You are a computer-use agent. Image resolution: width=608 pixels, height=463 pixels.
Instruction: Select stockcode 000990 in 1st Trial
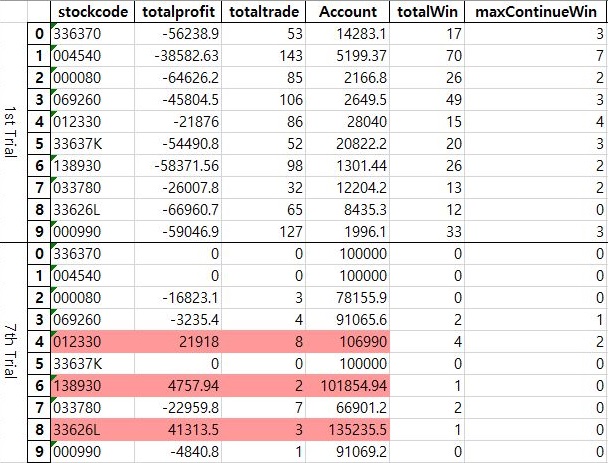pos(92,232)
